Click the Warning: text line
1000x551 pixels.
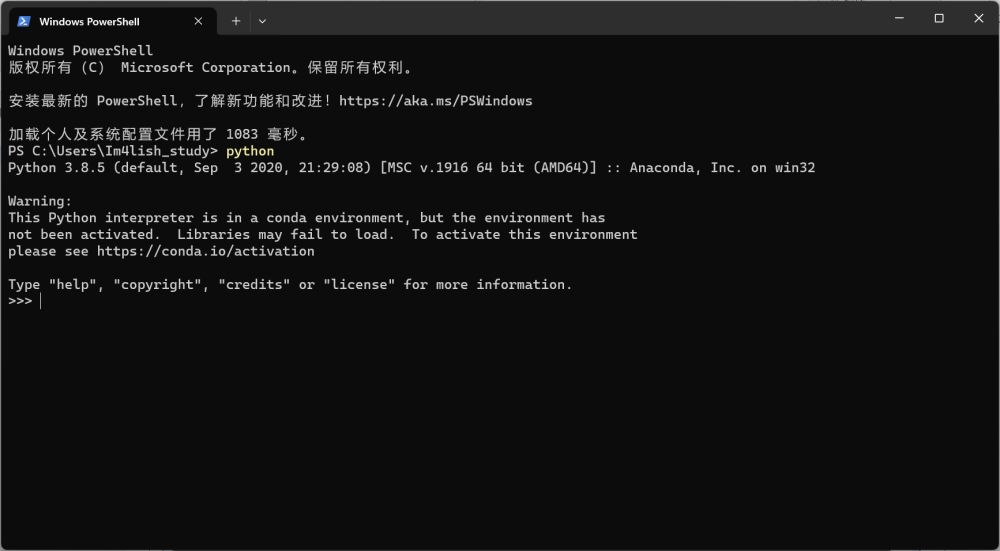[40, 201]
